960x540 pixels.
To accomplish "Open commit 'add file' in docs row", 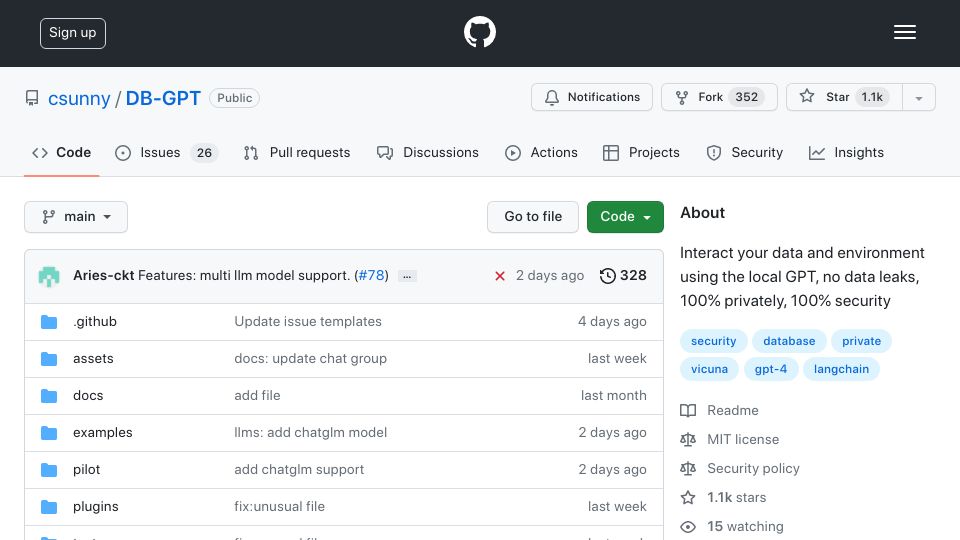I will point(257,396).
